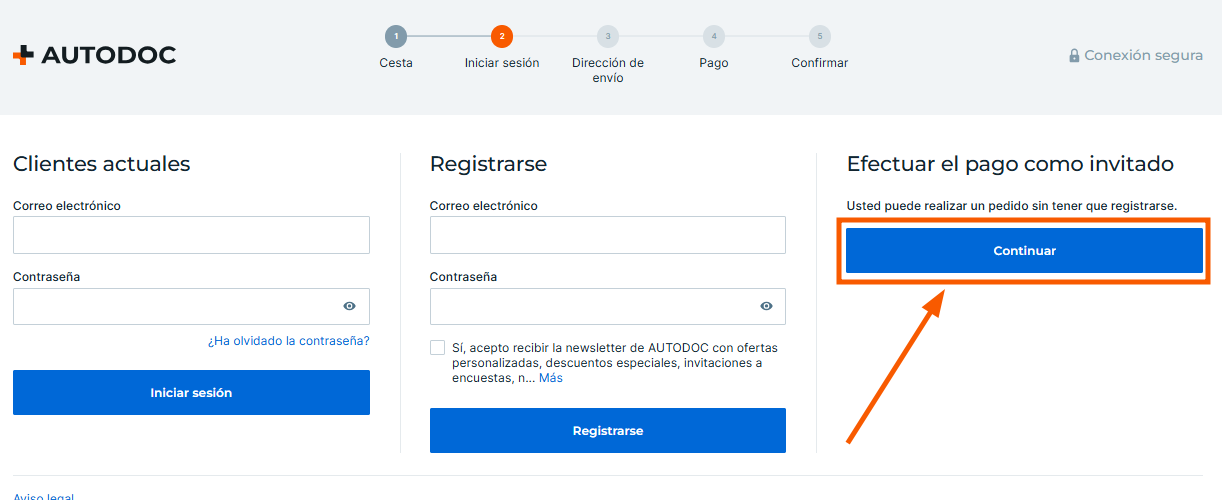Click the existing customer Contraseña field

(x=175, y=307)
